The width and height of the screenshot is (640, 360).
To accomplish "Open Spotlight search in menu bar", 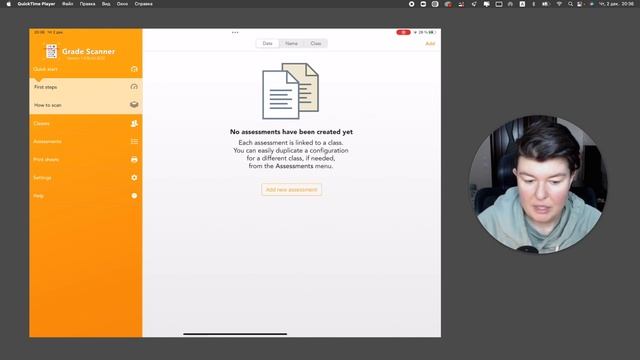I will point(570,4).
